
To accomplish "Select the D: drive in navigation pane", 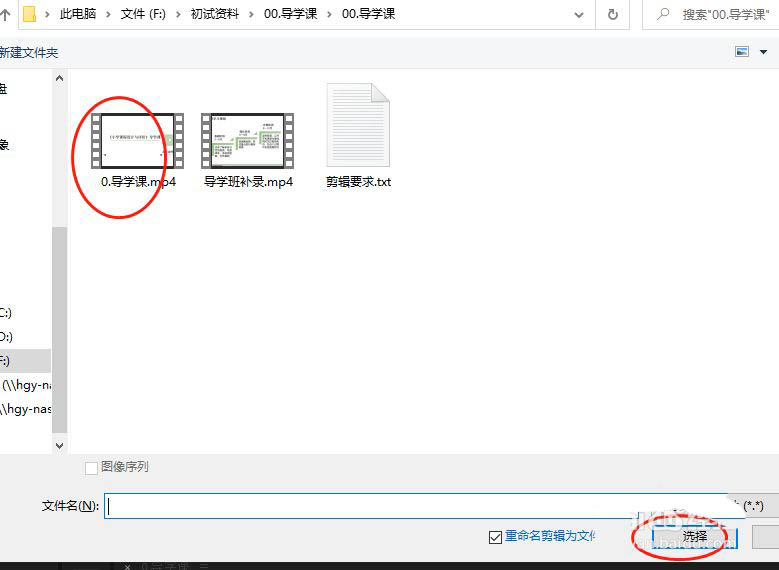I will [x=6, y=337].
